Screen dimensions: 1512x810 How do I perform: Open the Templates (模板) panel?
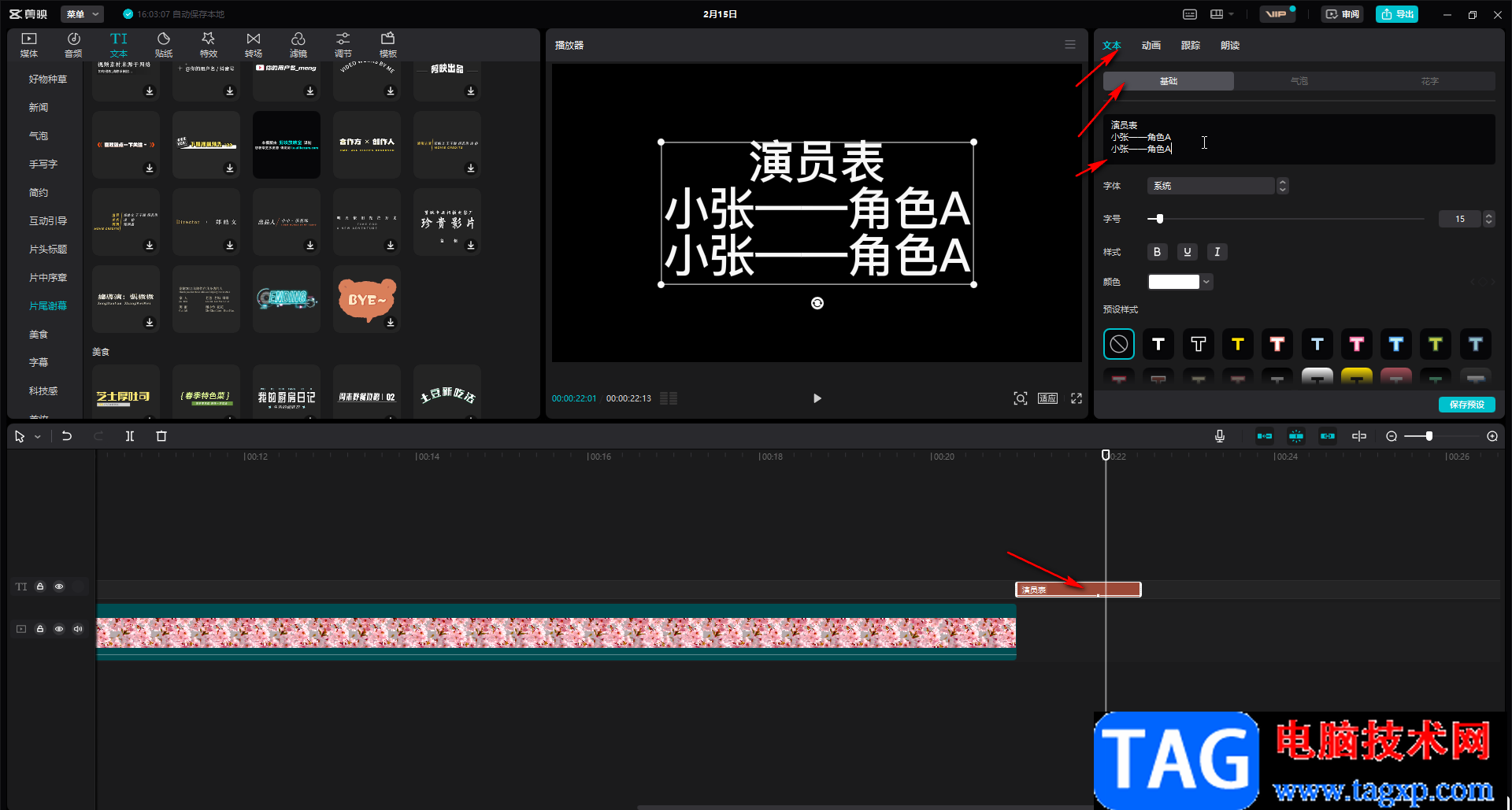388,45
